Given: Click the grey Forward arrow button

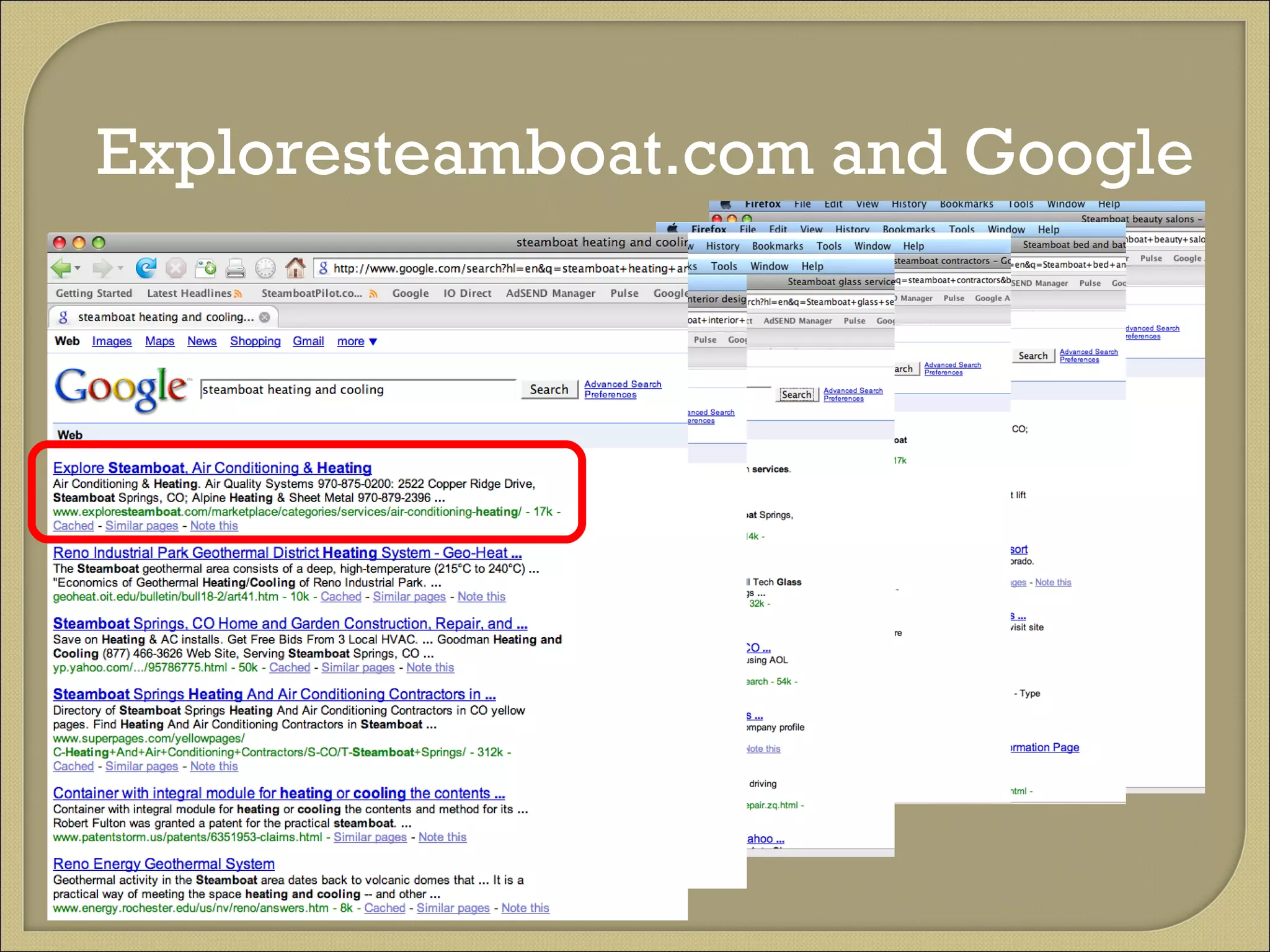Looking at the screenshot, I should [102, 268].
